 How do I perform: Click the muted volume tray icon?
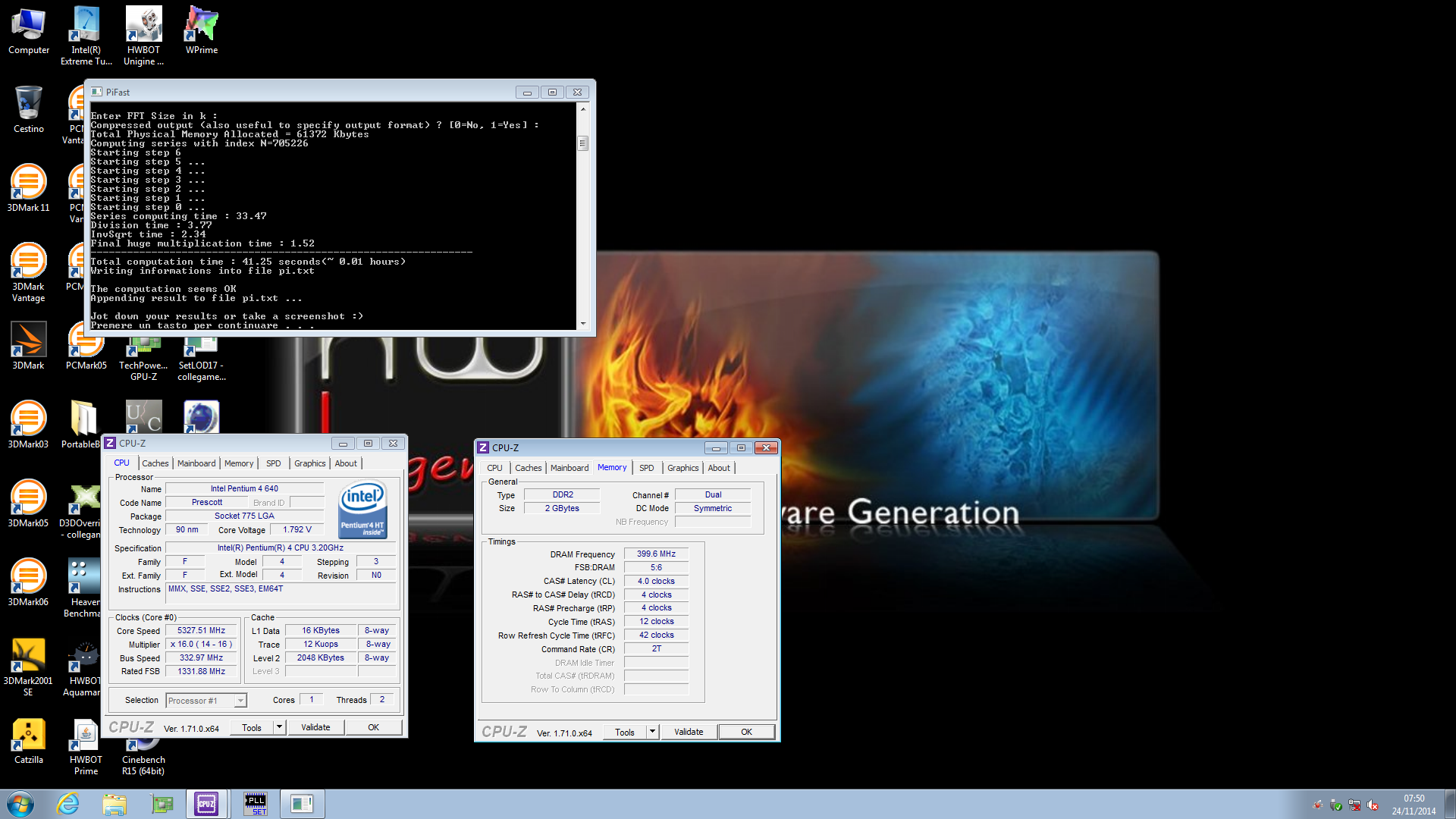click(x=1373, y=805)
